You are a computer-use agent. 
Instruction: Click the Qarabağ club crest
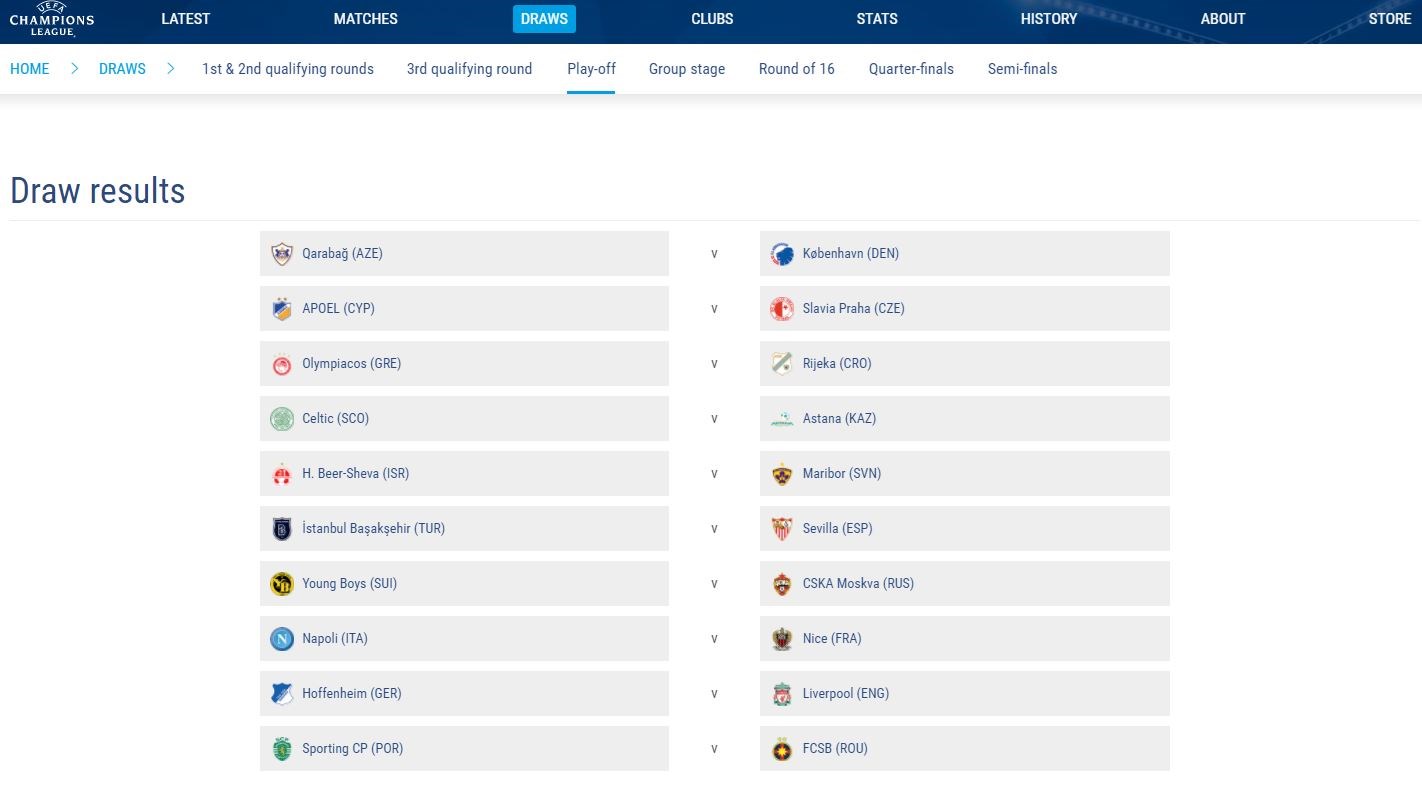(x=282, y=254)
